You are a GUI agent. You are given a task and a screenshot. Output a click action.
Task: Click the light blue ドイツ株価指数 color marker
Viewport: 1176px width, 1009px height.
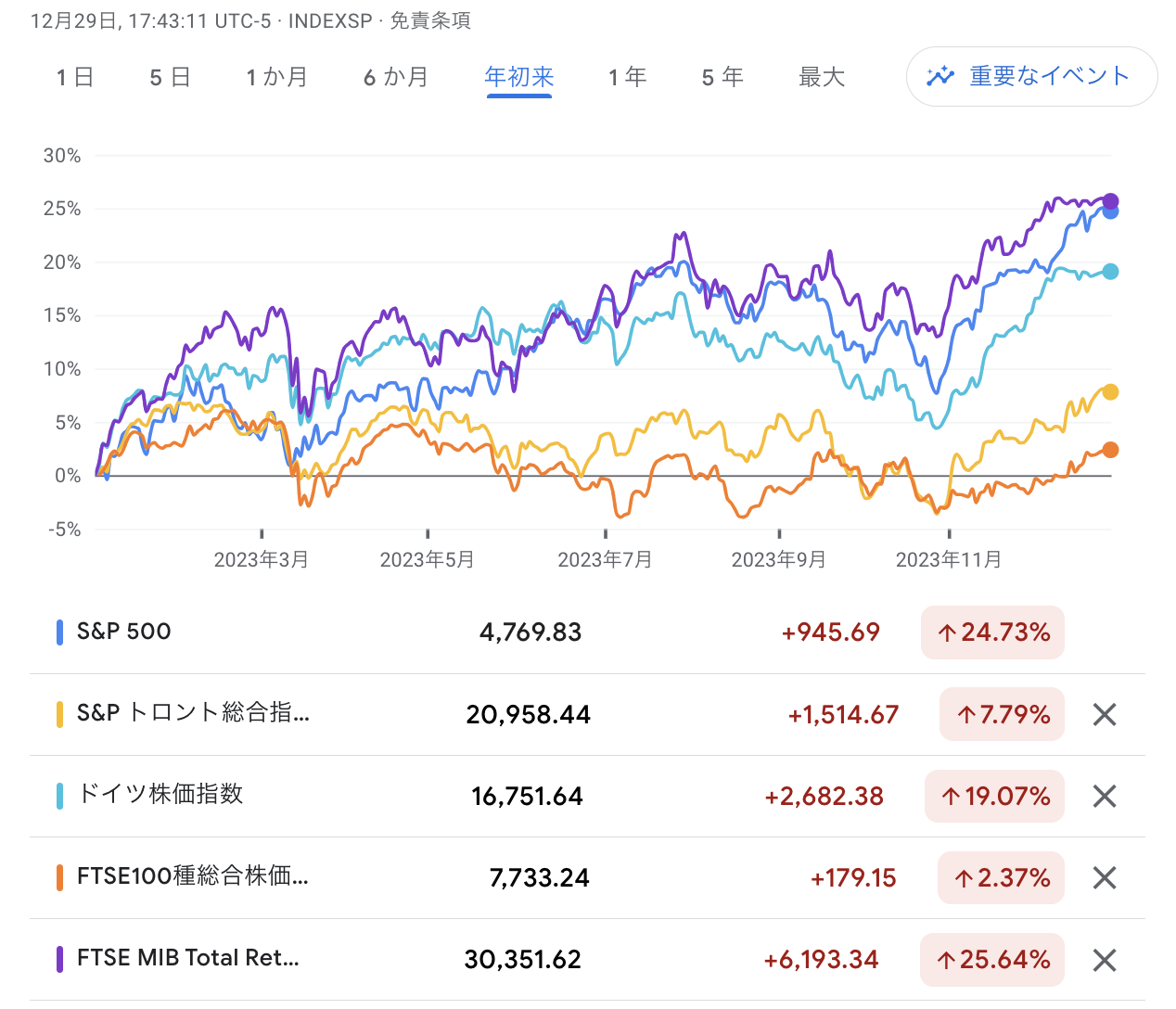(x=59, y=796)
